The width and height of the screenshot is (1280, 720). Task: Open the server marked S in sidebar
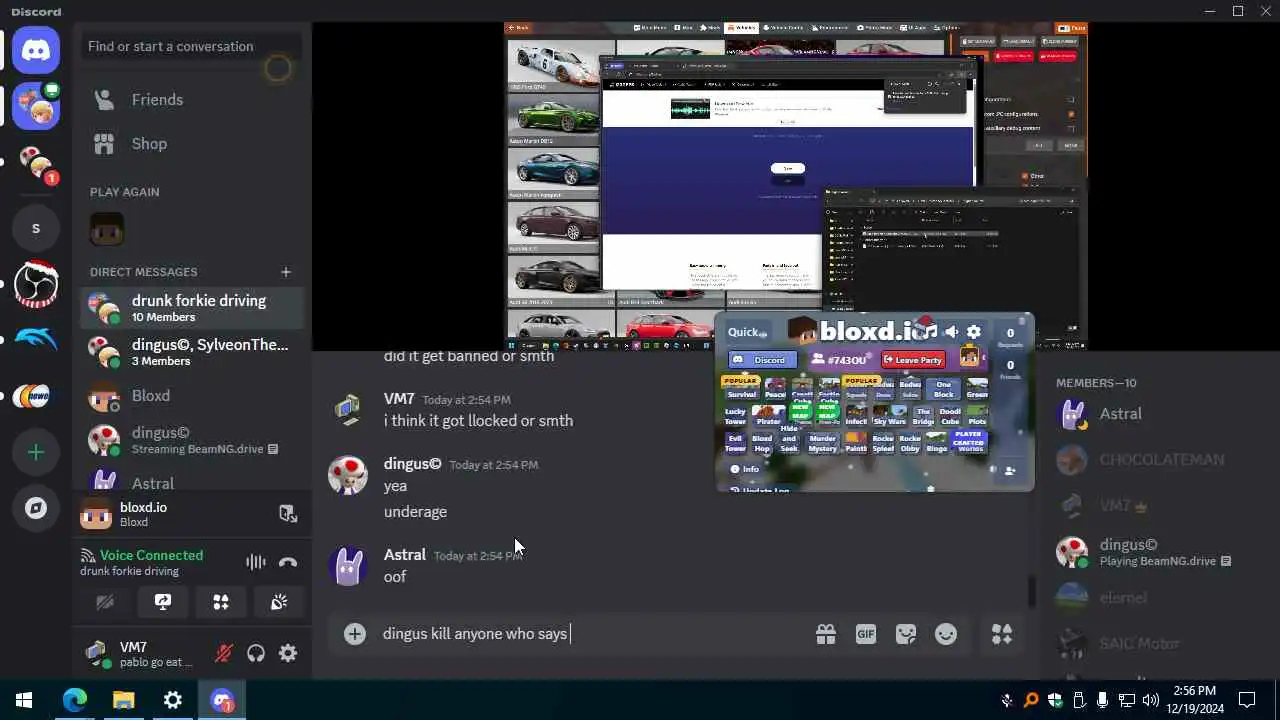(36, 228)
